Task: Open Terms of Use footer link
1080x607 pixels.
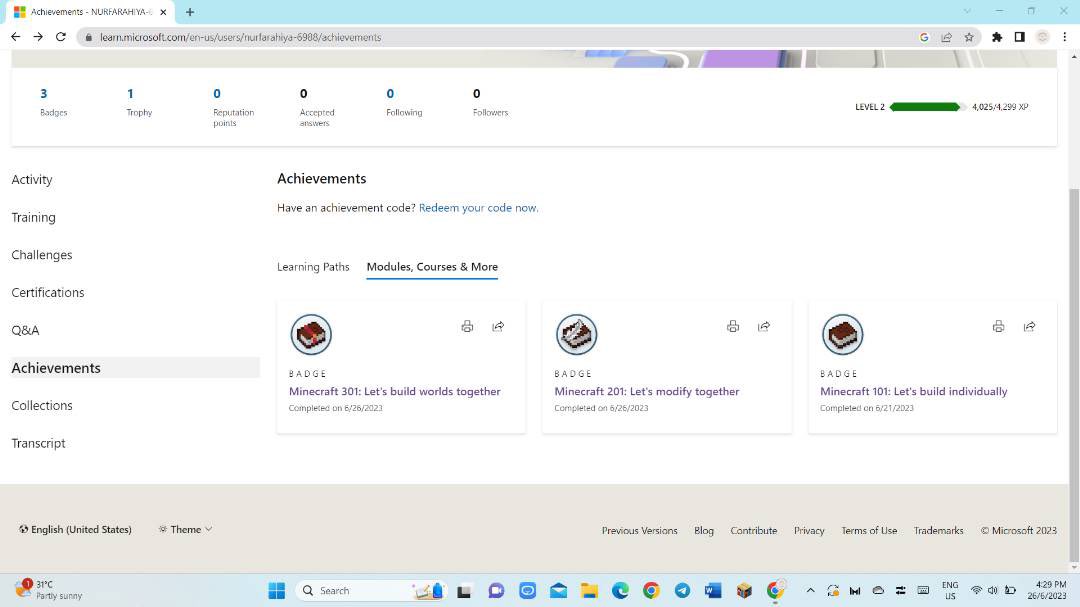Action: pos(869,531)
